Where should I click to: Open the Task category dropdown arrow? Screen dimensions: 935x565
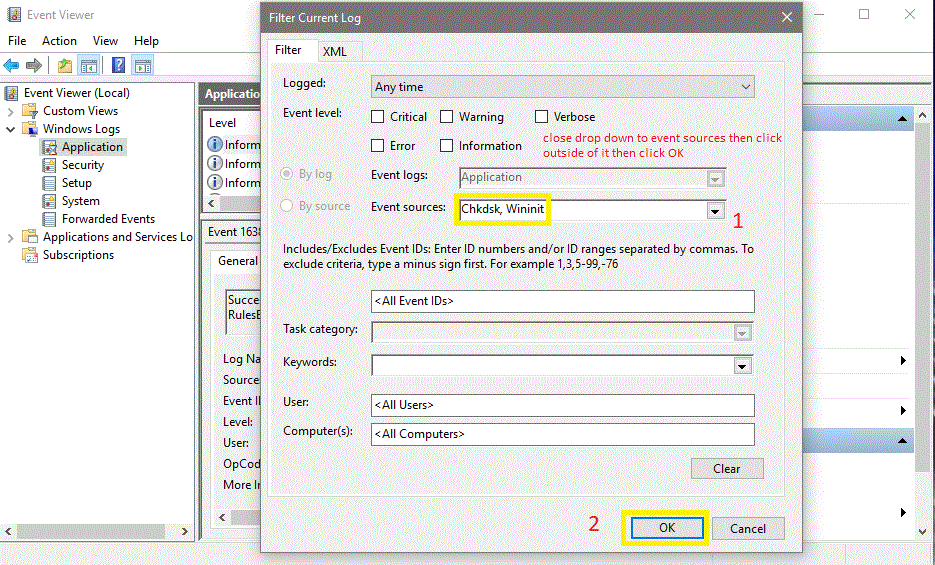742,333
